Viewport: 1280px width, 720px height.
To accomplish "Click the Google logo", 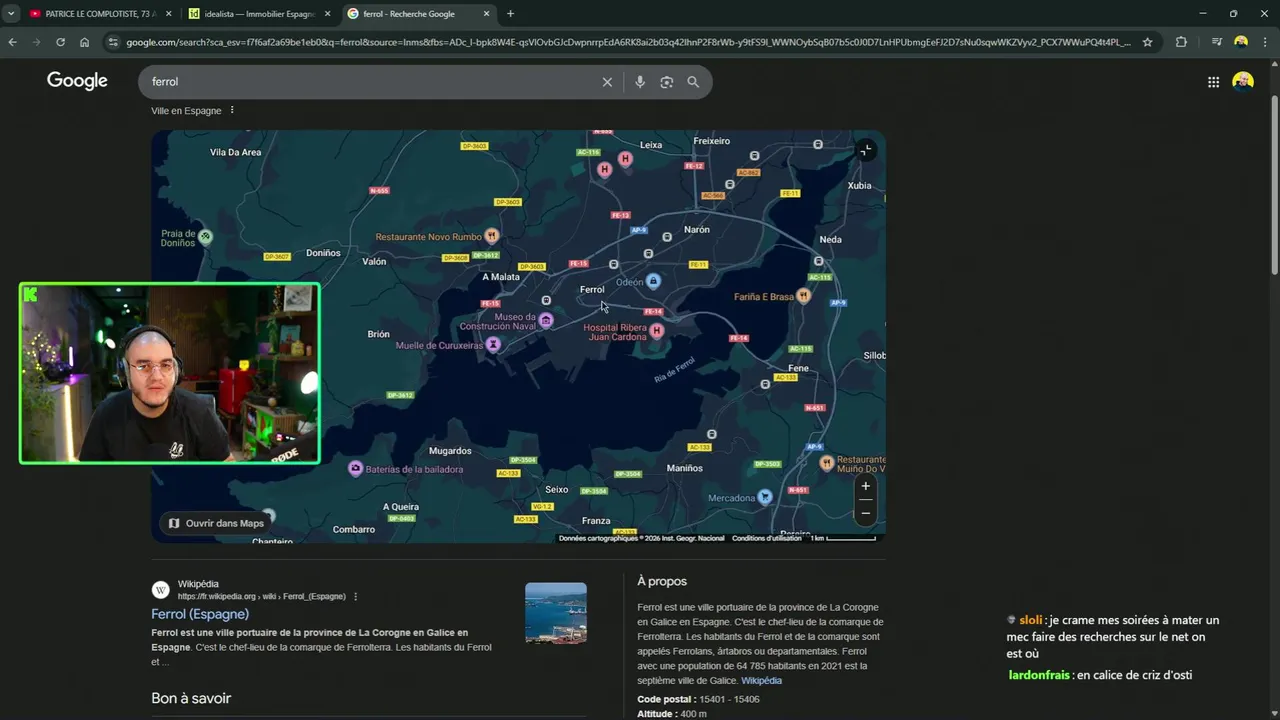I will coord(77,81).
